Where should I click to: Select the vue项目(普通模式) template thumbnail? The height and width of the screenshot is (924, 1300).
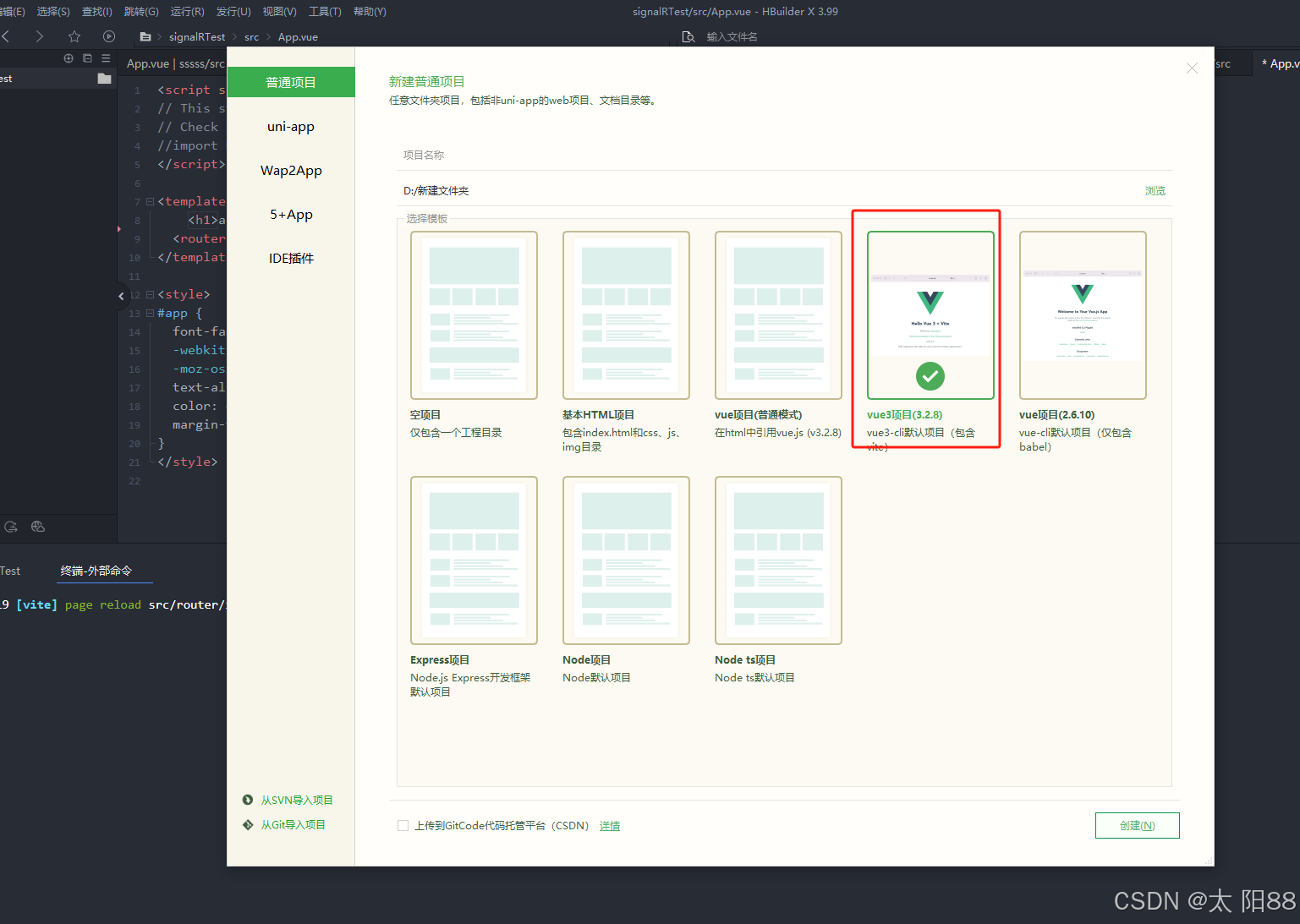coord(778,314)
